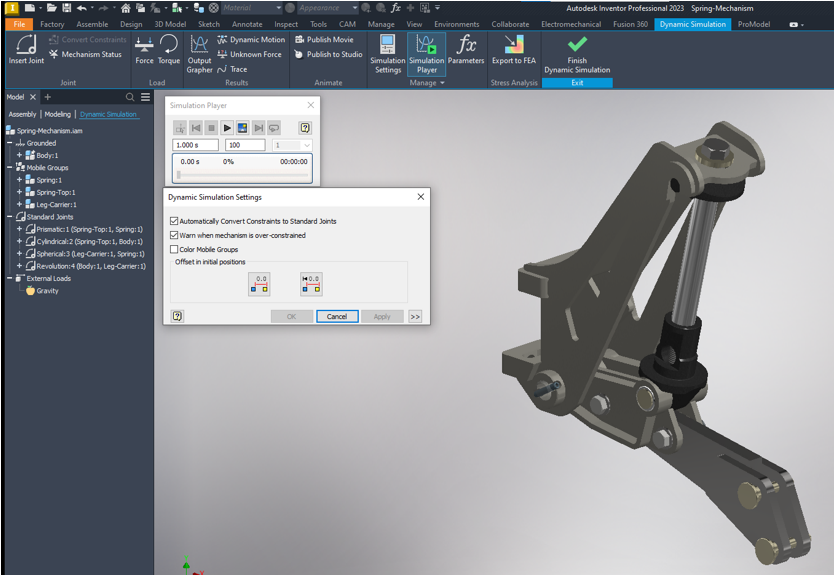834x576 pixels.
Task: Click Cancel in Simulation Settings dialog
Action: (x=337, y=316)
